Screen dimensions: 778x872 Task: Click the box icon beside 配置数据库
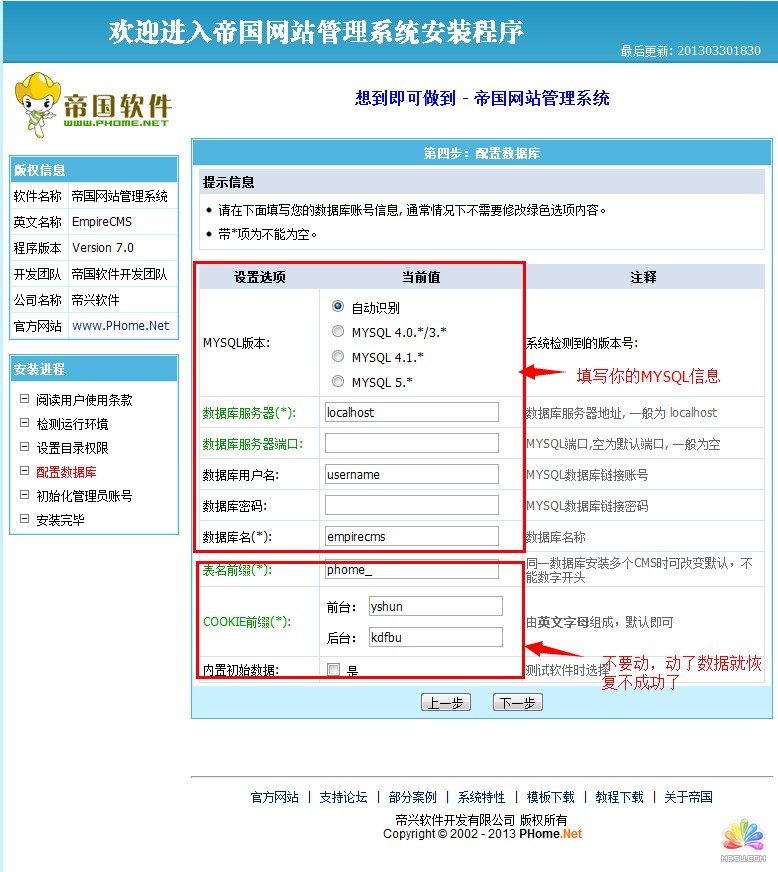(24, 471)
